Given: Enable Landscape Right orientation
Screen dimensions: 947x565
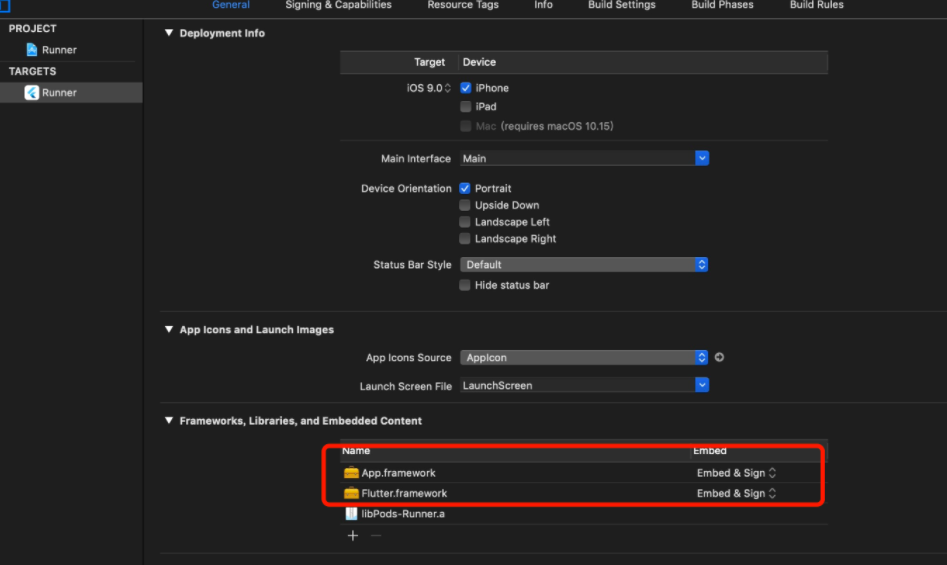Looking at the screenshot, I should pos(465,238).
